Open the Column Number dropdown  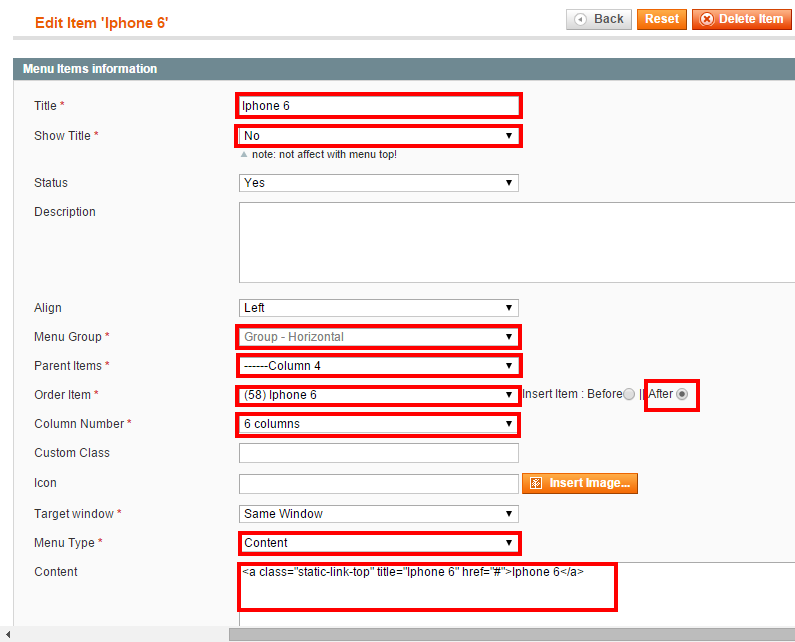tap(379, 423)
